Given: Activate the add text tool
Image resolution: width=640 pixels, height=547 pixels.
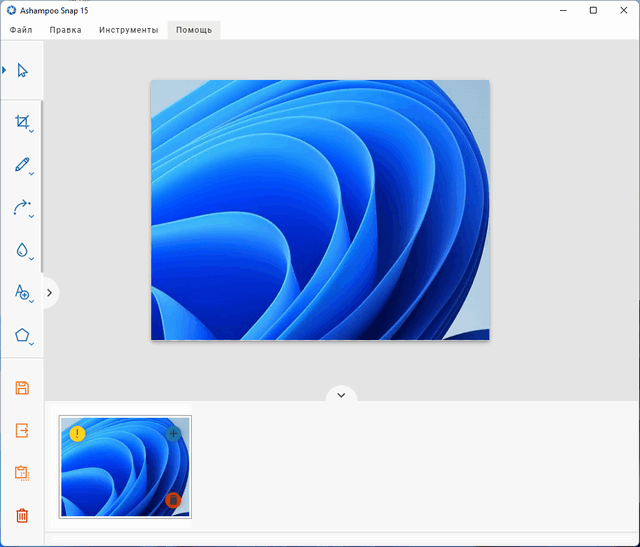Looking at the screenshot, I should click(22, 292).
